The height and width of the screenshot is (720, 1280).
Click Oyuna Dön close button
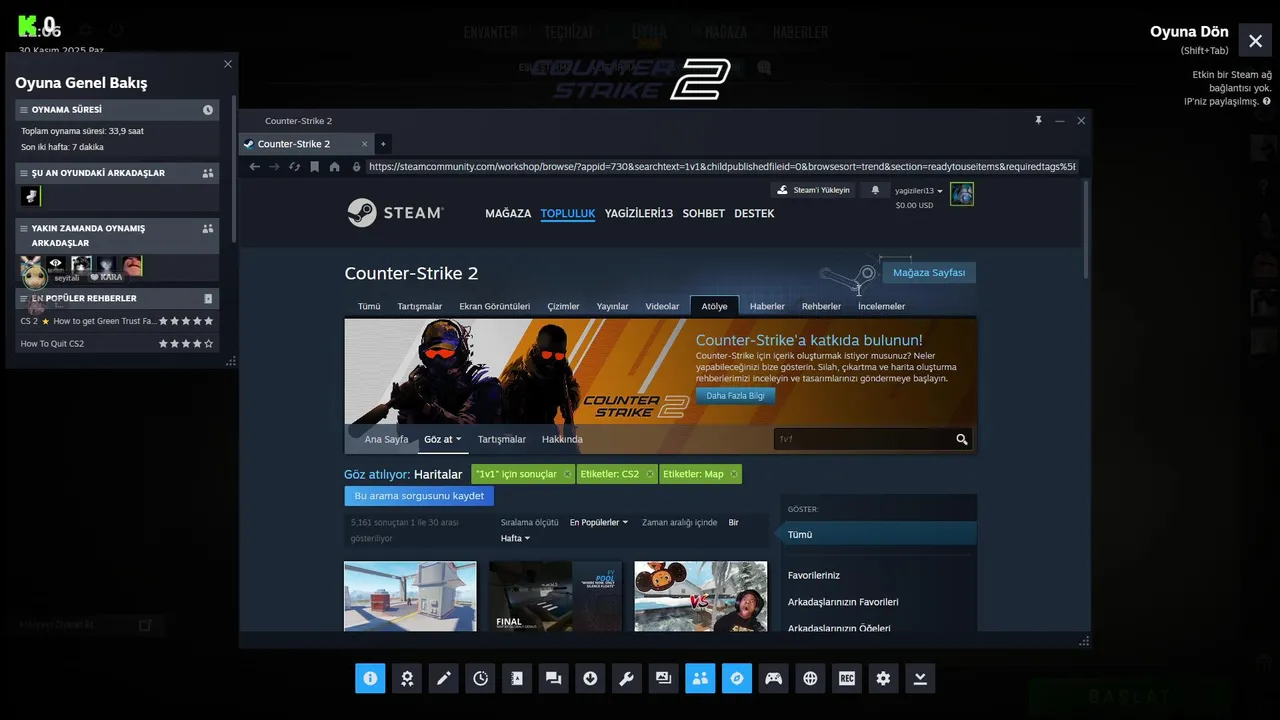1255,41
